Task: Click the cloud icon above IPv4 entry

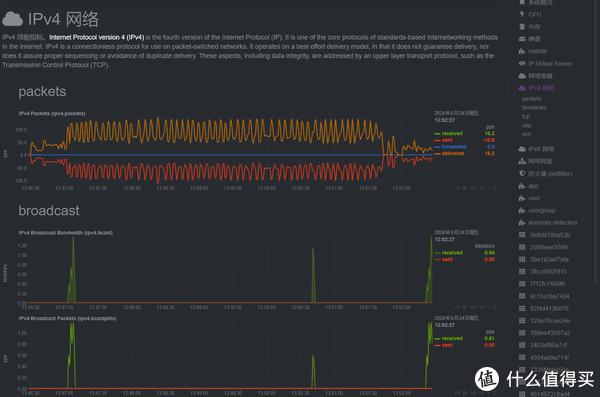Action: pyautogui.click(x=522, y=76)
